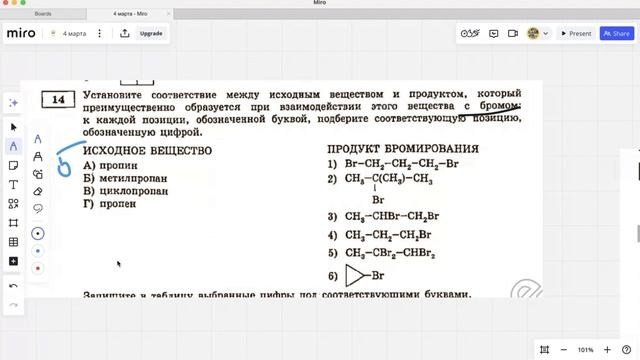Click the user avatar
Viewport: 640px width, 360px height.
(533, 33)
